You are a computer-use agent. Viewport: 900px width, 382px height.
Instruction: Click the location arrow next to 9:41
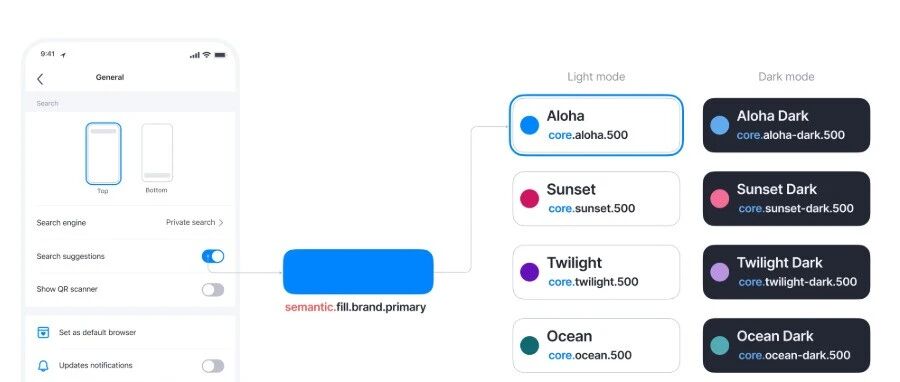(x=63, y=55)
